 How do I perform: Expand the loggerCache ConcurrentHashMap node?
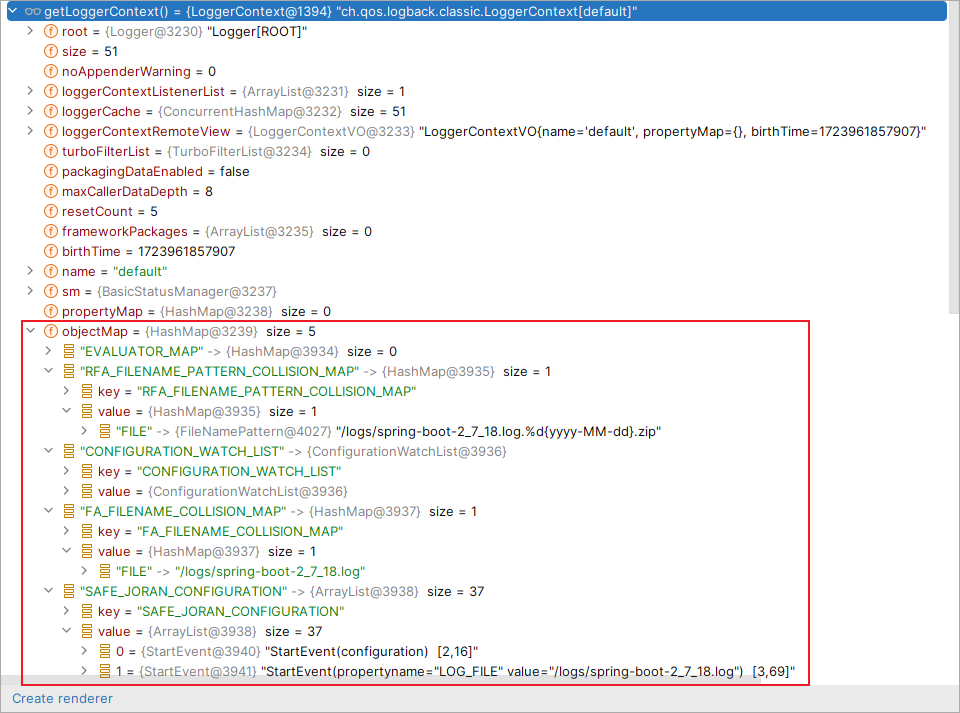pos(30,111)
